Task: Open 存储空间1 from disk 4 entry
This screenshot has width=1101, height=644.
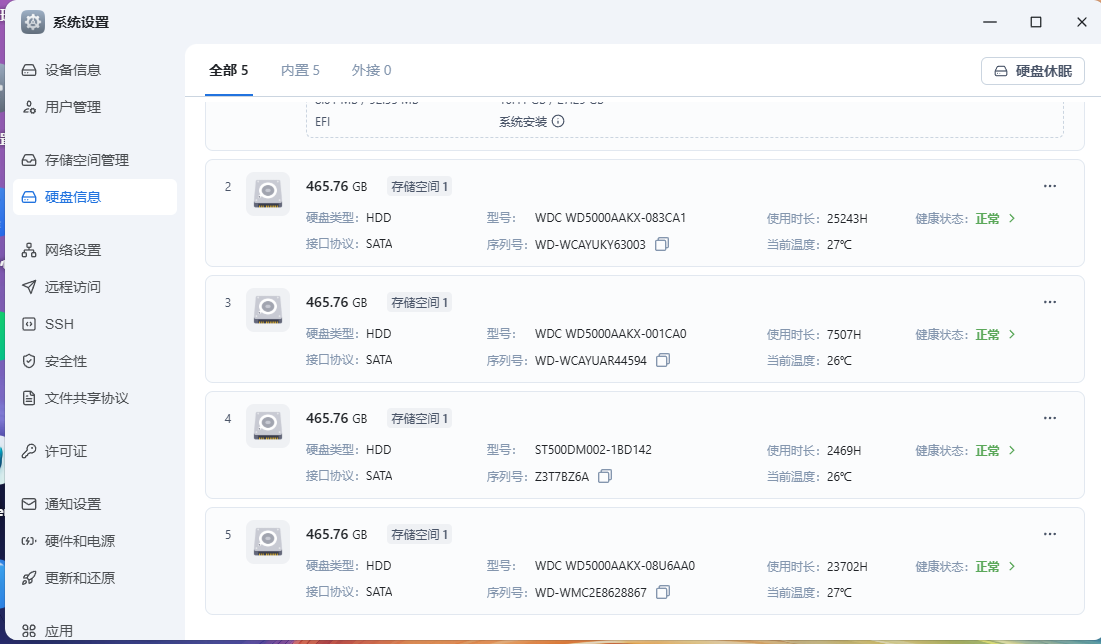Action: pyautogui.click(x=419, y=417)
